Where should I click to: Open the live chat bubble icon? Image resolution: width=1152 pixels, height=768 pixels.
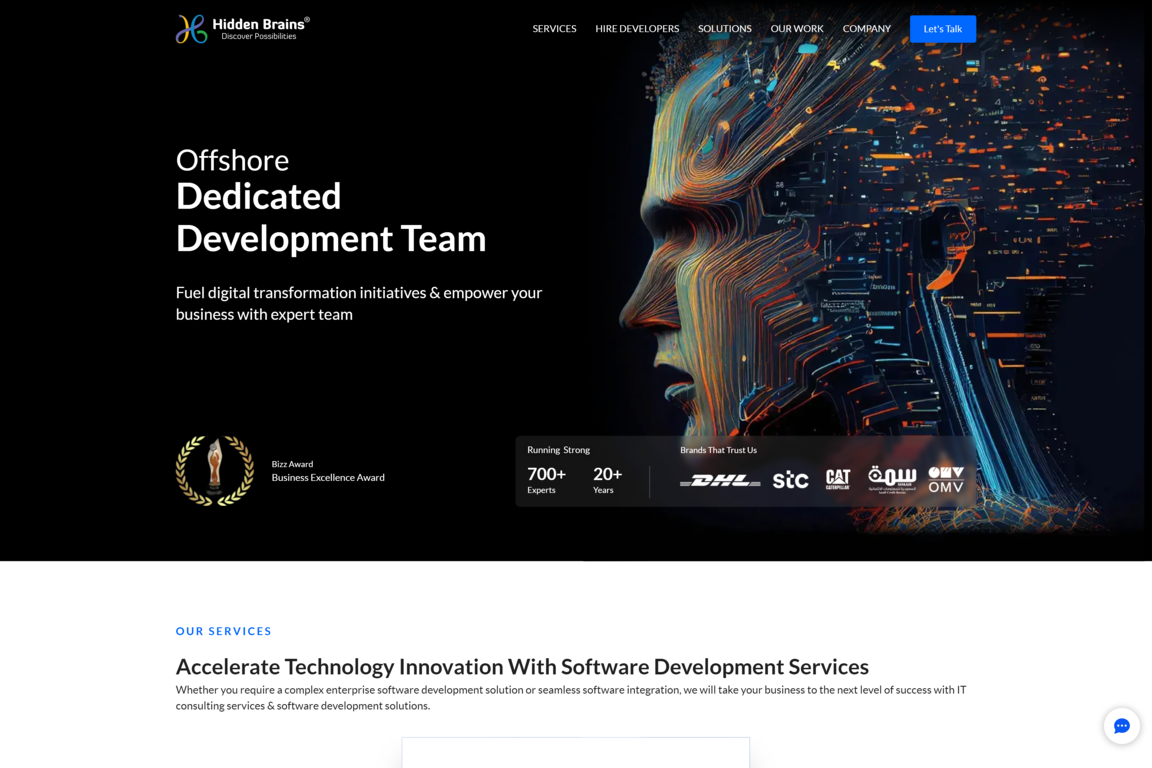coord(1121,726)
